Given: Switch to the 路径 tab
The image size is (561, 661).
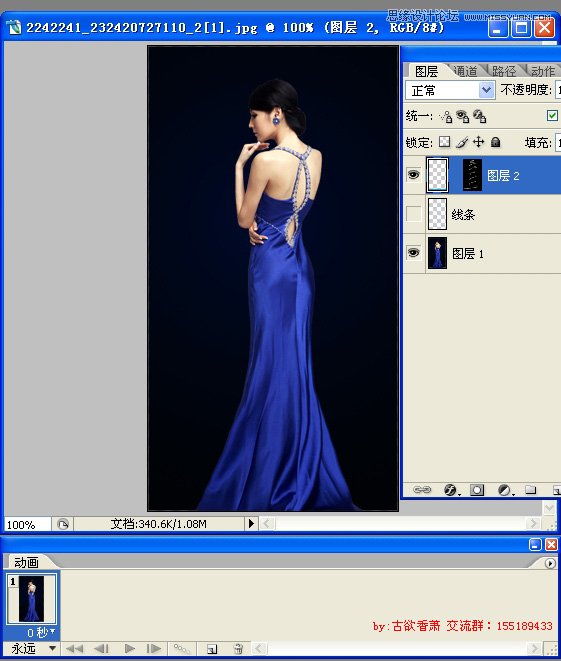Looking at the screenshot, I should (x=504, y=71).
